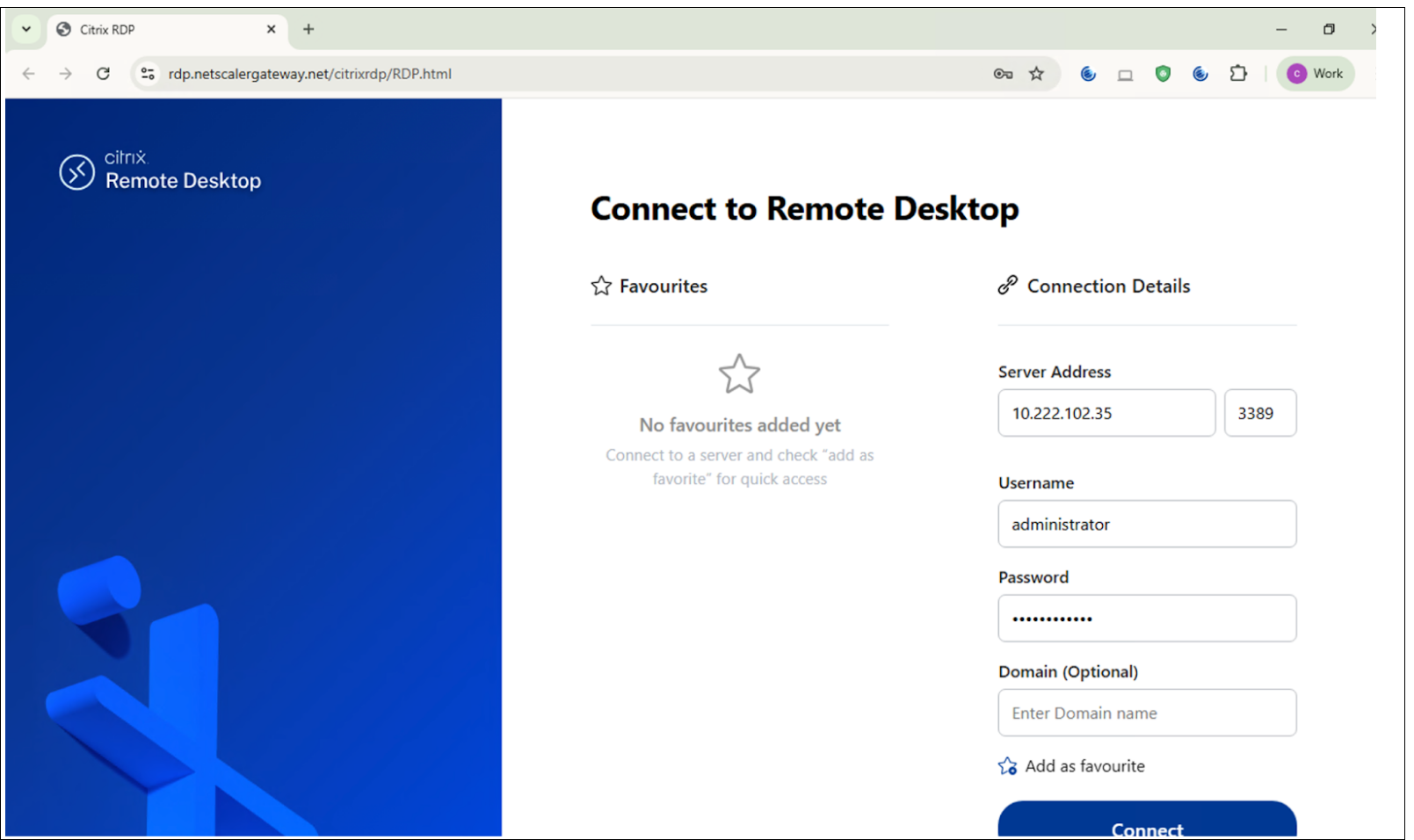Click the Add as favourite star icon
Screen dimensions: 1414x840
1007,766
